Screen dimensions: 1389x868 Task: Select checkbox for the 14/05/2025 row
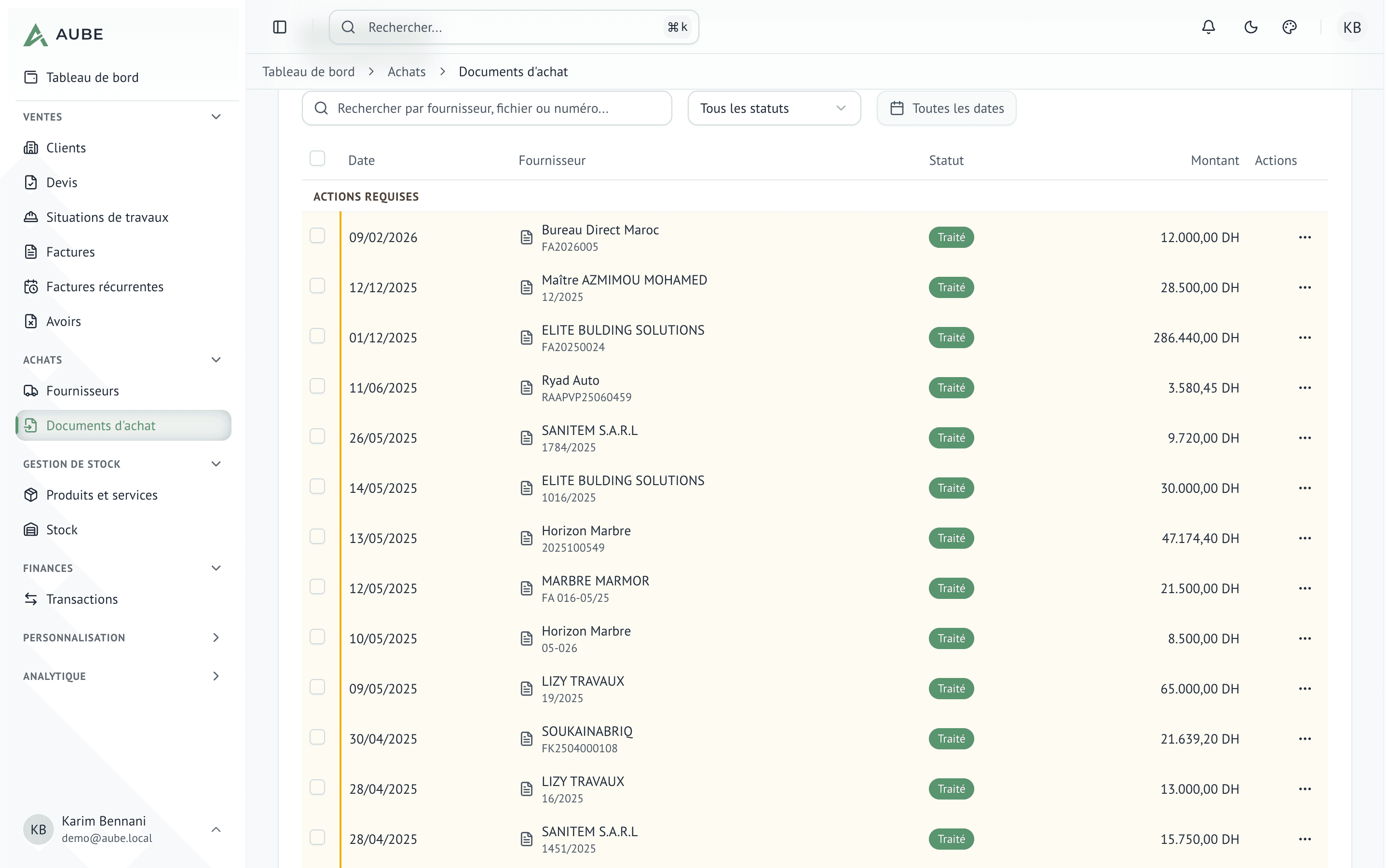[317, 486]
